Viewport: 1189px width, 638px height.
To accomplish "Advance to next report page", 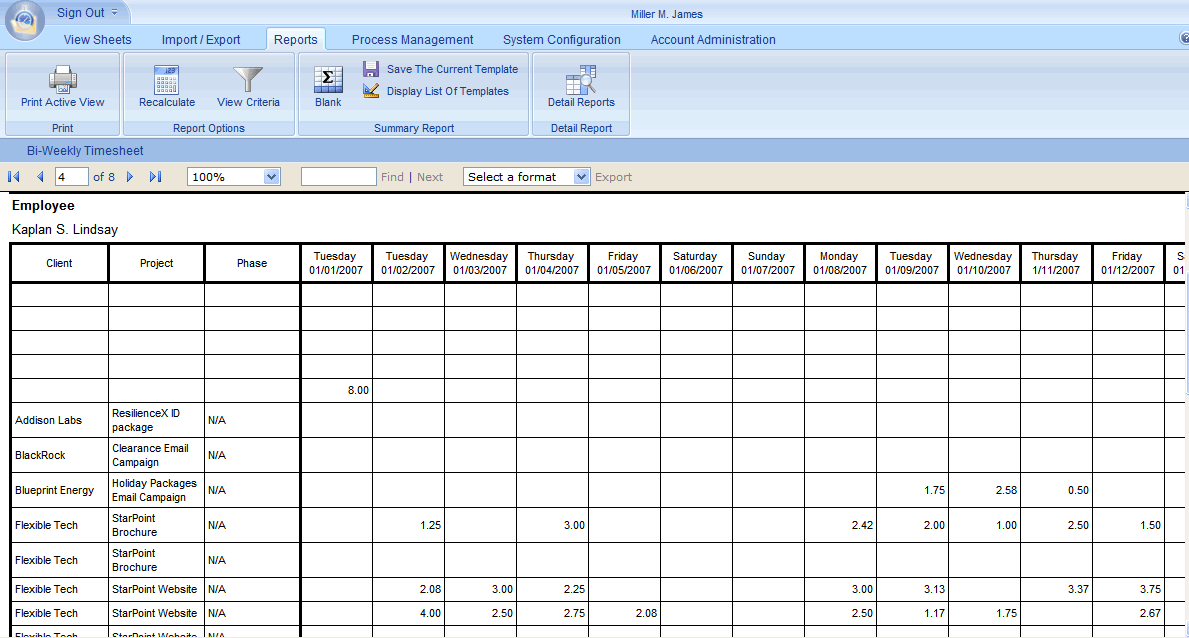I will point(130,177).
